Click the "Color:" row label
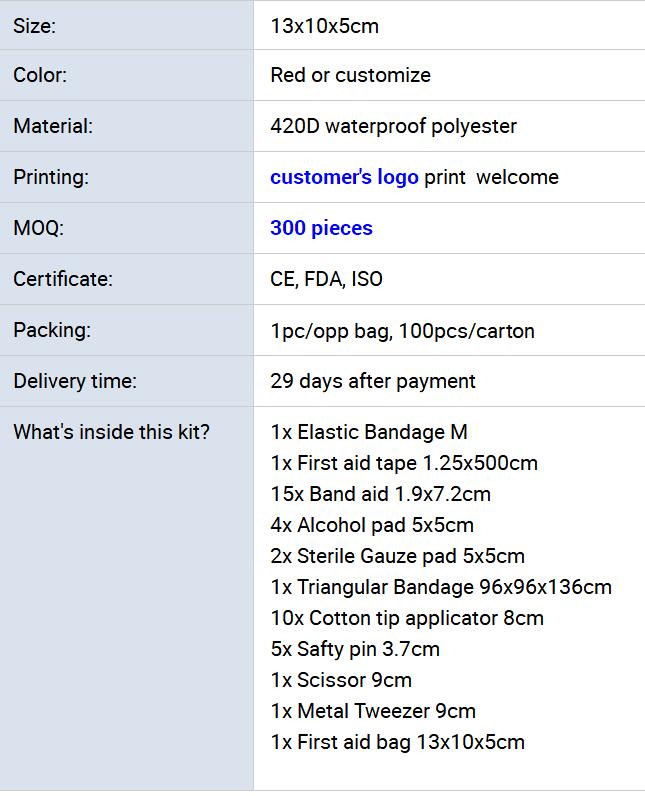 [40, 75]
